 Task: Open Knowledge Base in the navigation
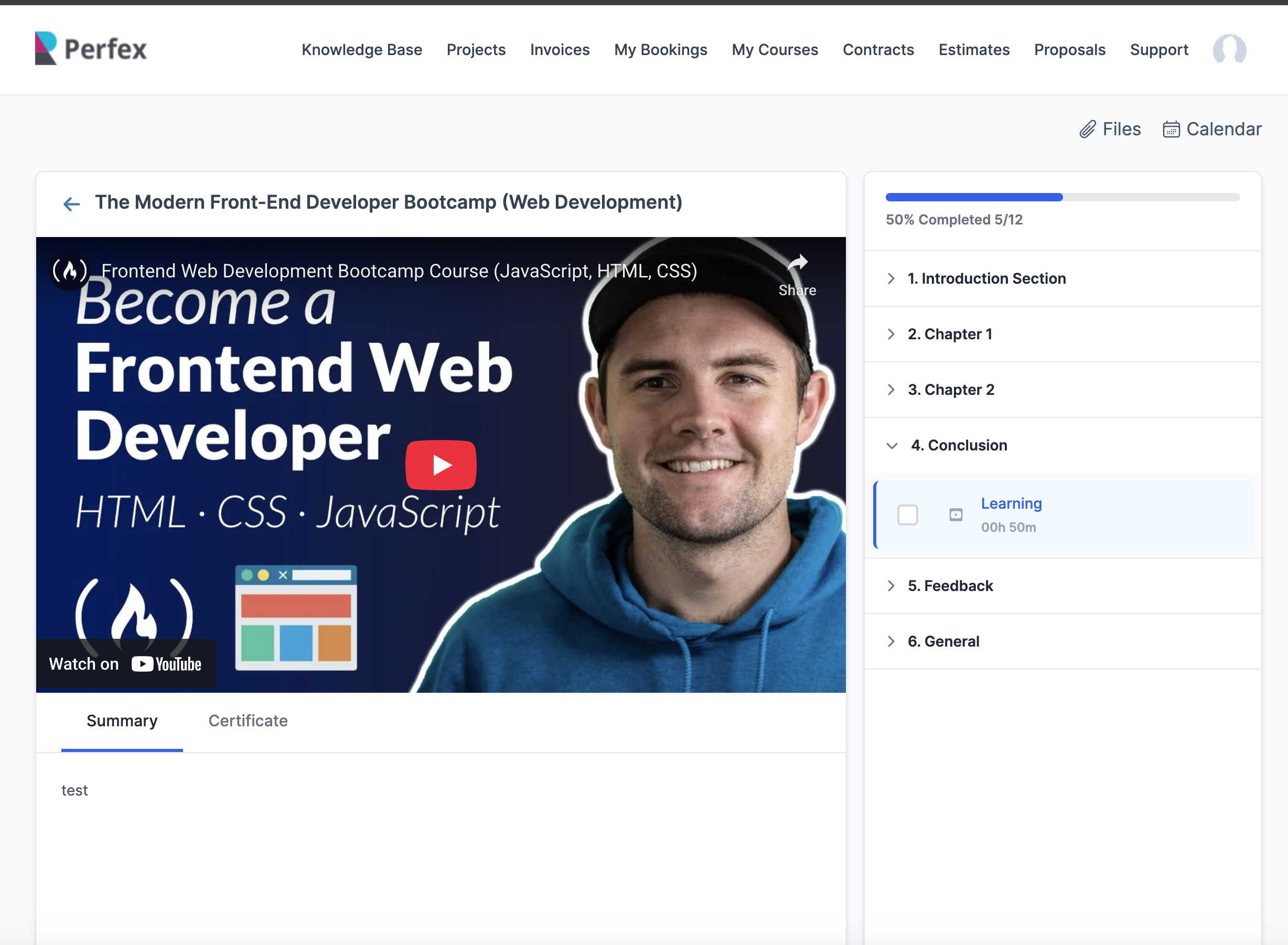click(x=361, y=50)
